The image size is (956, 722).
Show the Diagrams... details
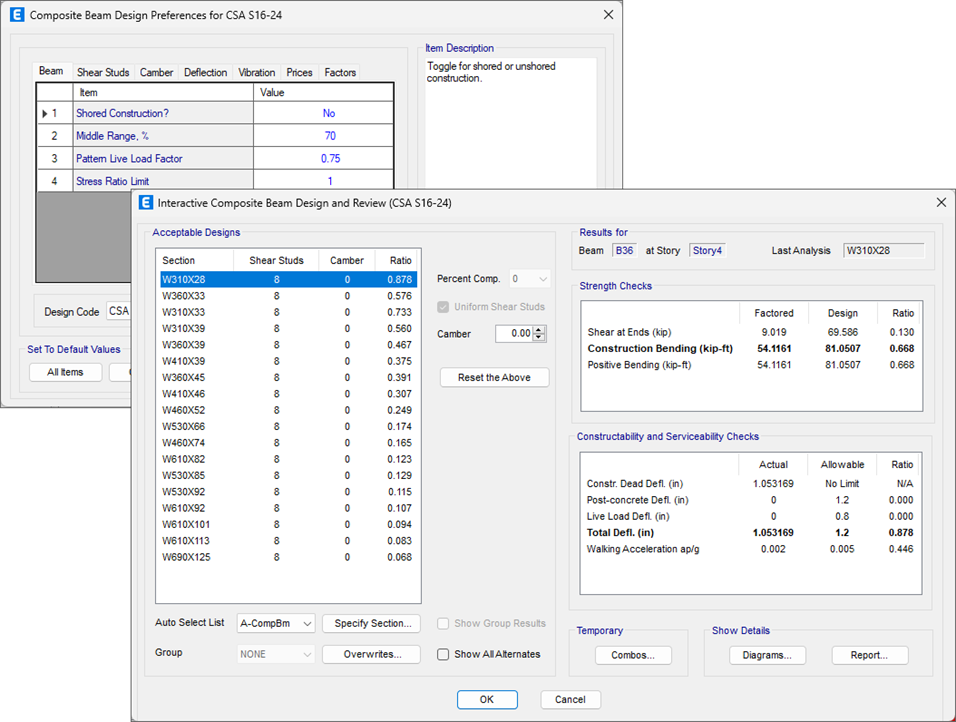[x=768, y=656]
